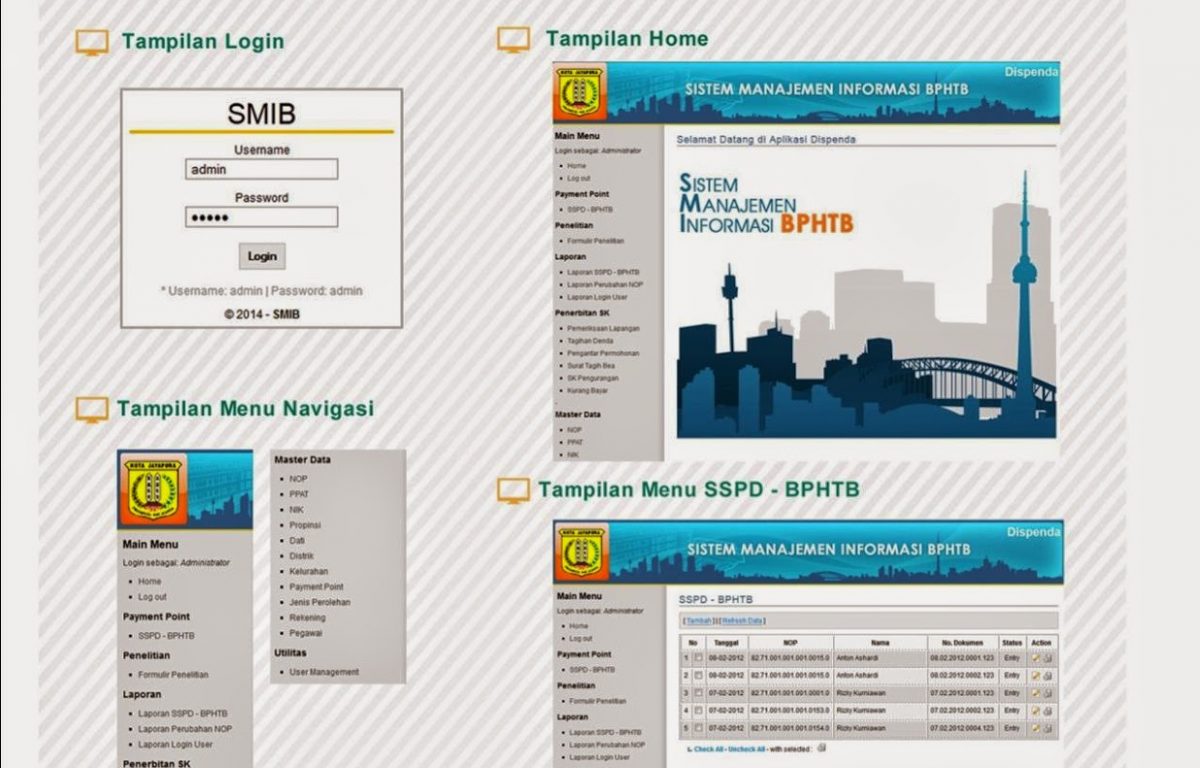
Task: Click edit icon for SSPD table row 5
Action: [x=1036, y=728]
